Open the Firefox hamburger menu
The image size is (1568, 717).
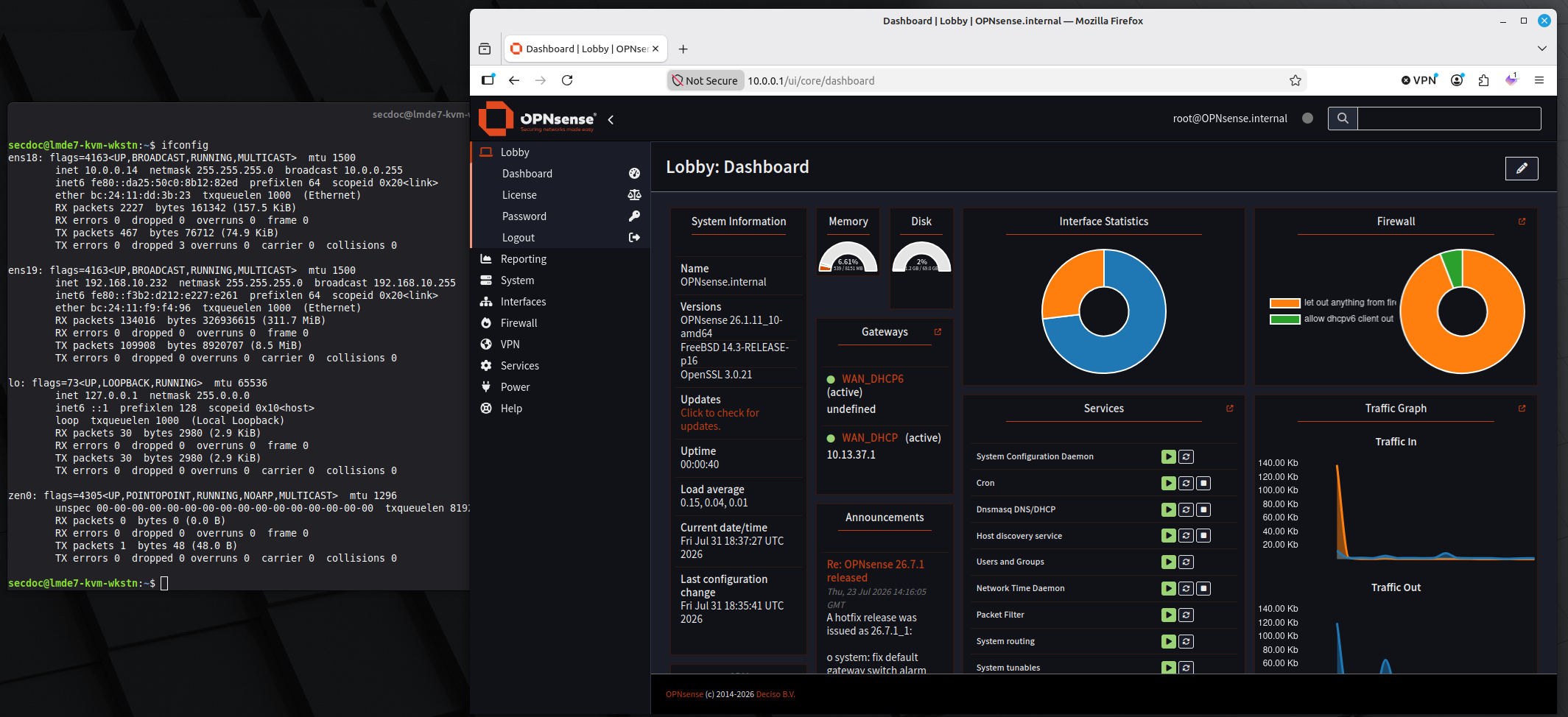(x=1539, y=80)
